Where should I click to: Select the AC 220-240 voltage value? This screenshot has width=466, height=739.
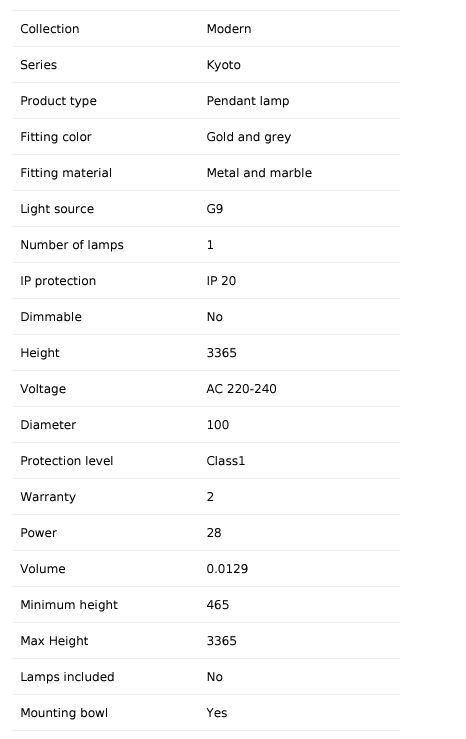pos(241,389)
